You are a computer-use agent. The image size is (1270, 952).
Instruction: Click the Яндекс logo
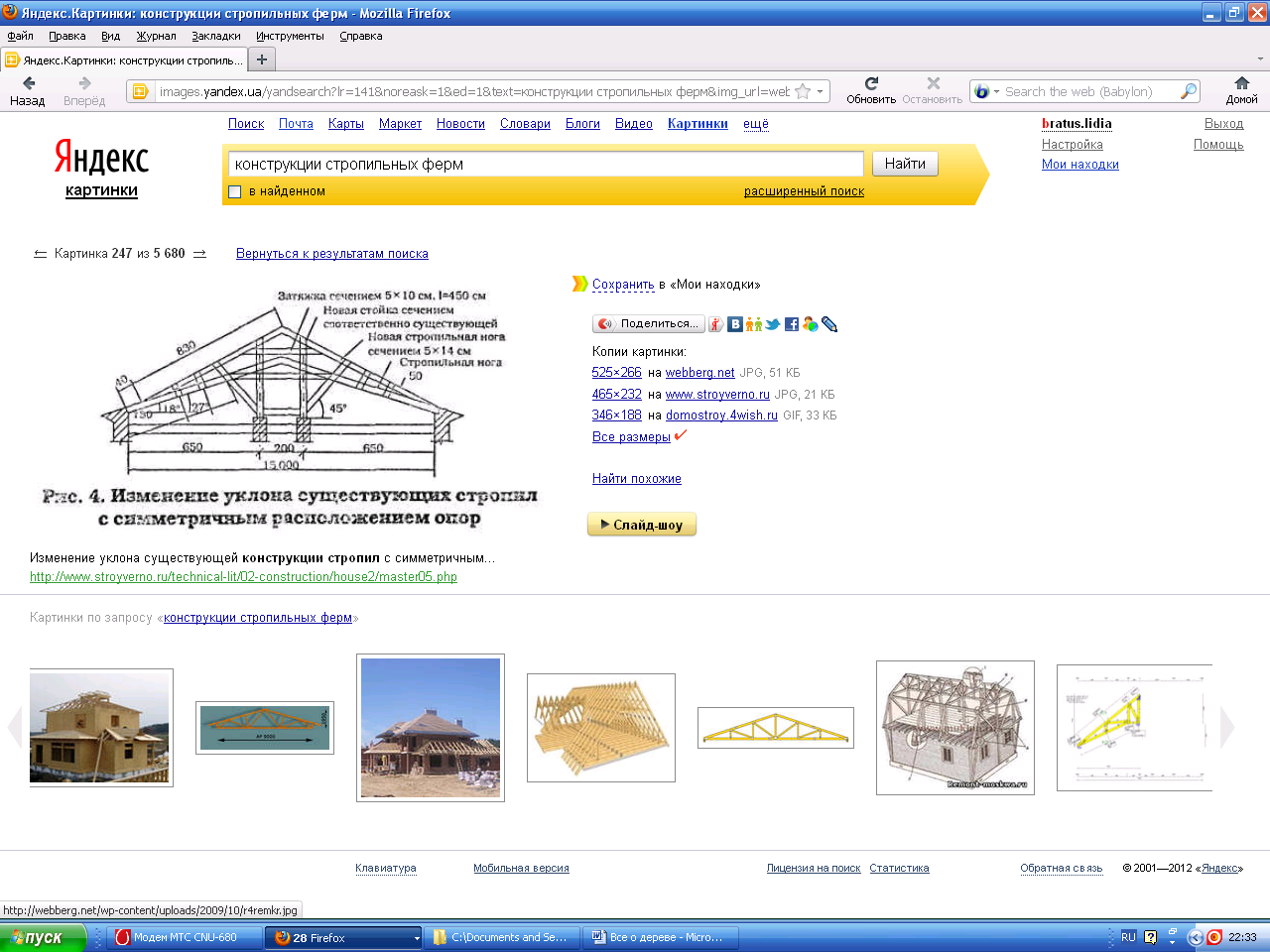point(101,158)
